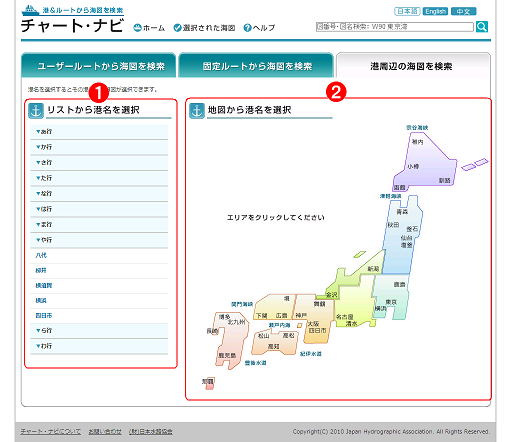The height and width of the screenshot is (442, 512).
Task: Expand the わ行 port group
Action: (x=99, y=346)
